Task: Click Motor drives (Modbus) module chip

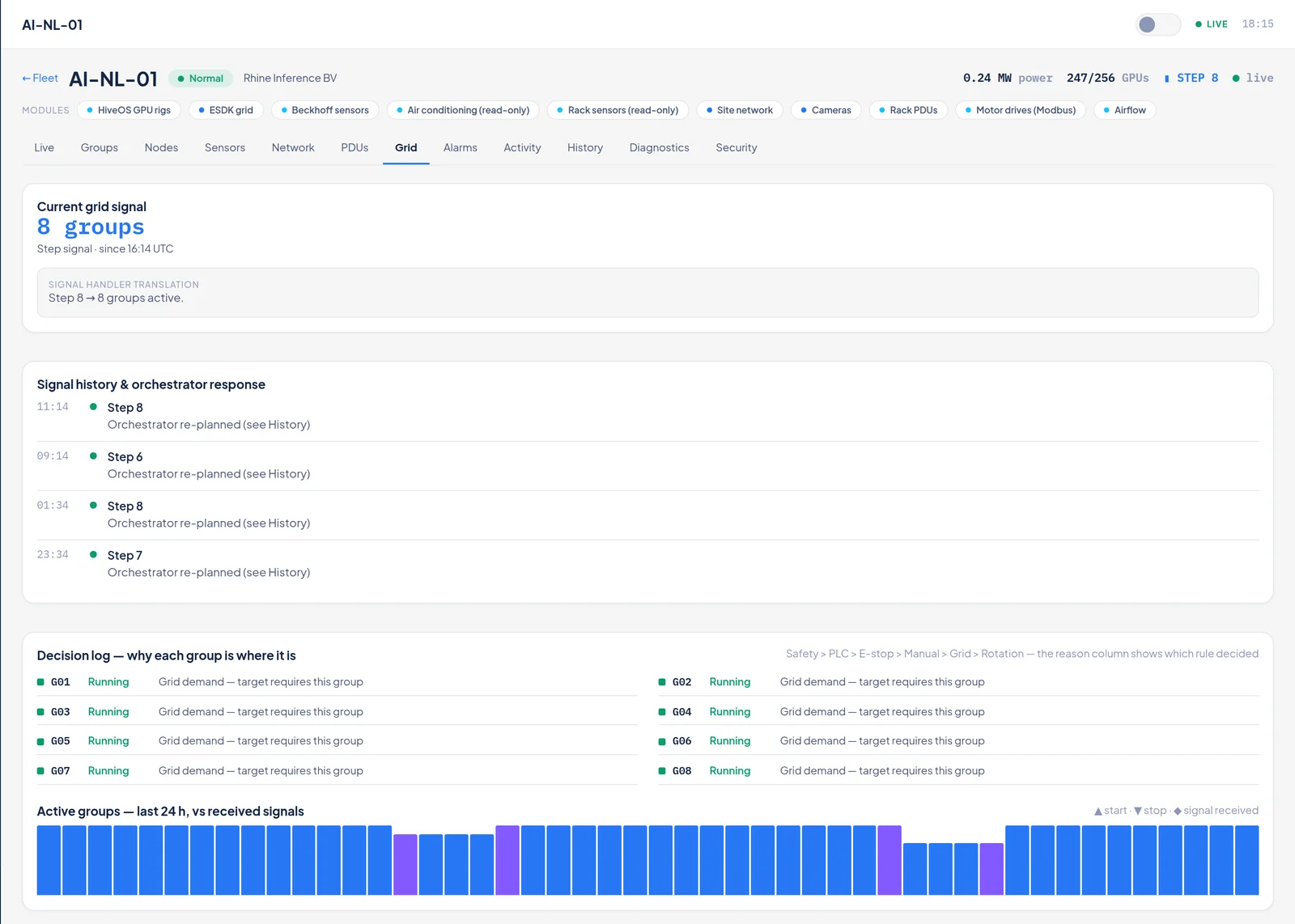Action: [x=1021, y=110]
